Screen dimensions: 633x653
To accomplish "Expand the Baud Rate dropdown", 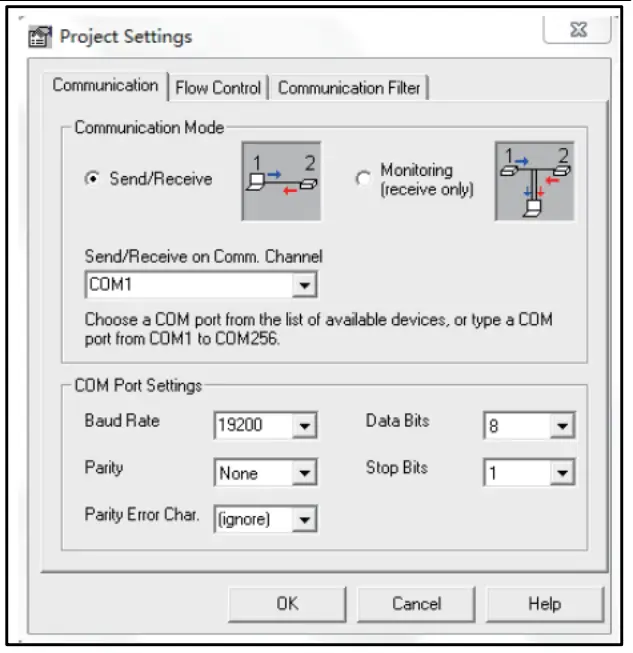I will pos(305,426).
